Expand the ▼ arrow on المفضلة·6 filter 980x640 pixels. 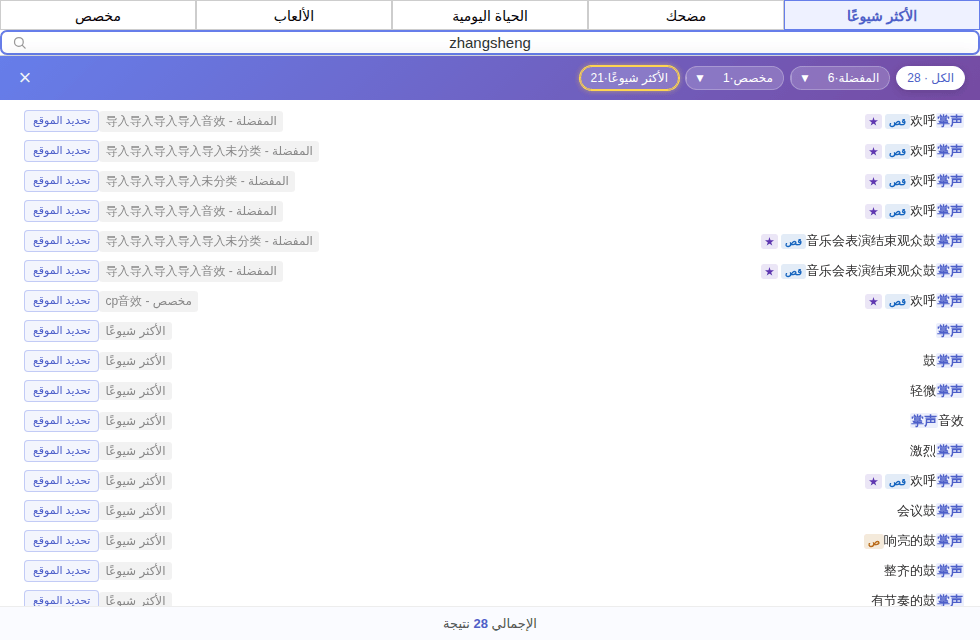(x=805, y=78)
